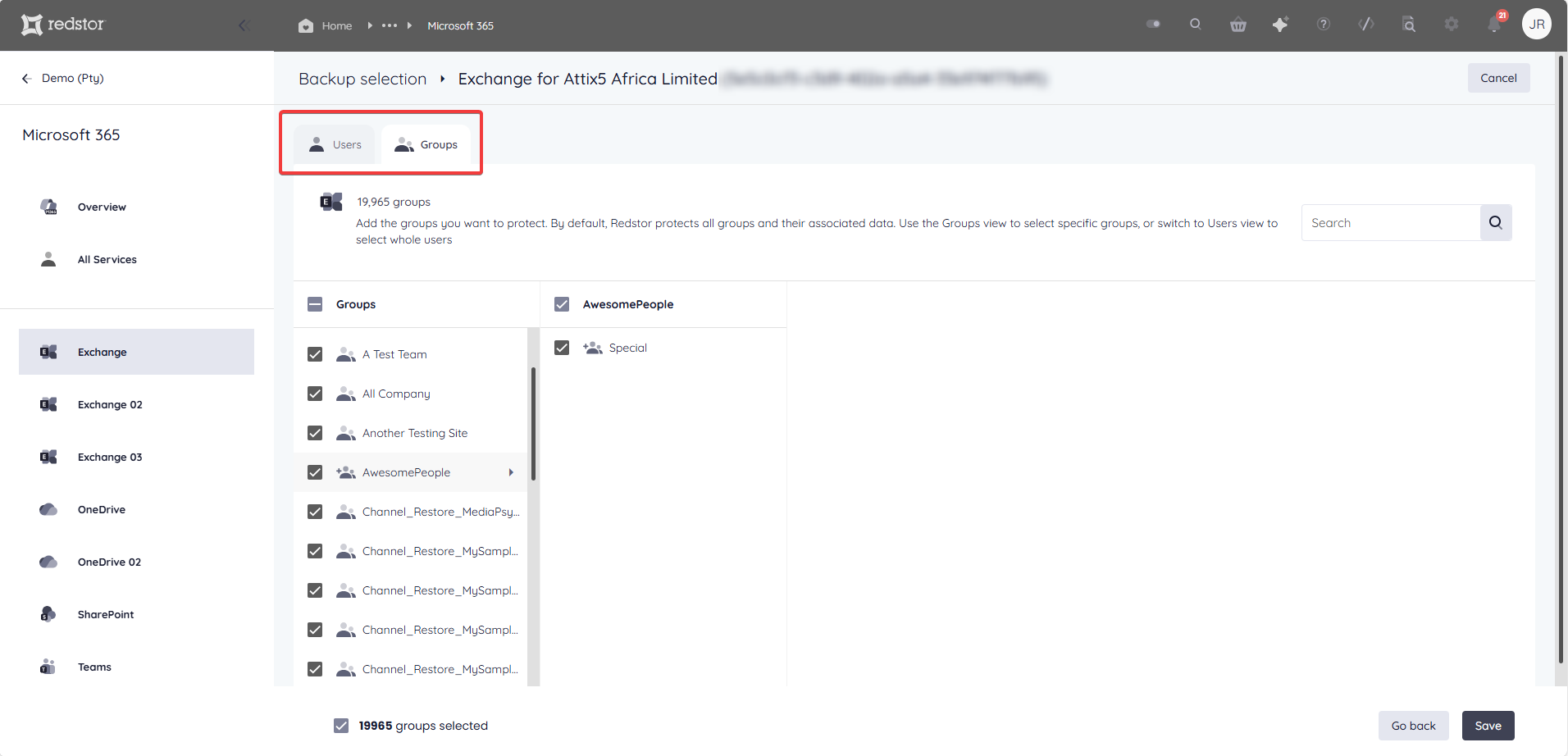Click the Microsoft 365 breadcrumb
This screenshot has height=756, width=1568.
(x=460, y=25)
